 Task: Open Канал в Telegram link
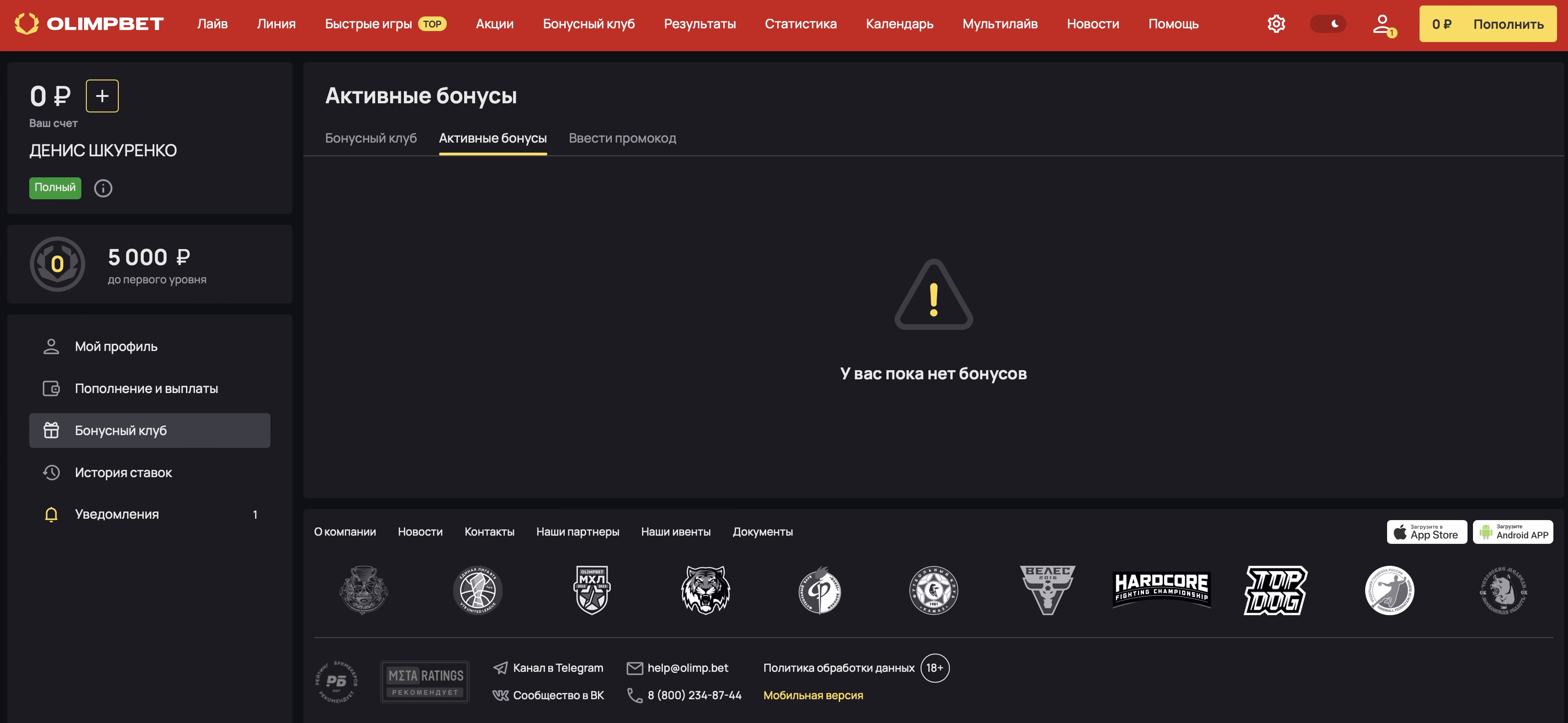tap(548, 668)
